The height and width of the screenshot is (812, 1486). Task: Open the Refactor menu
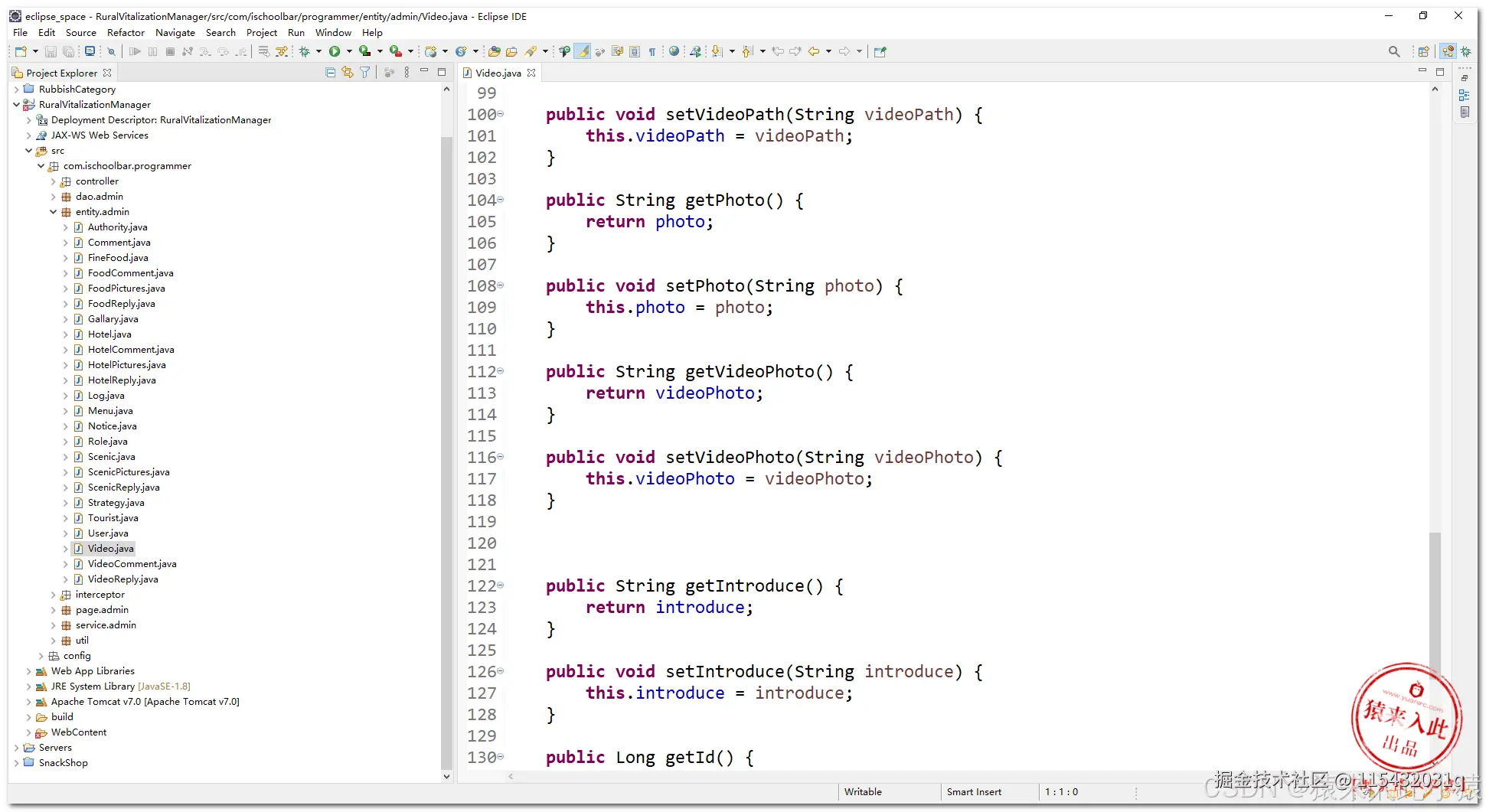click(126, 32)
